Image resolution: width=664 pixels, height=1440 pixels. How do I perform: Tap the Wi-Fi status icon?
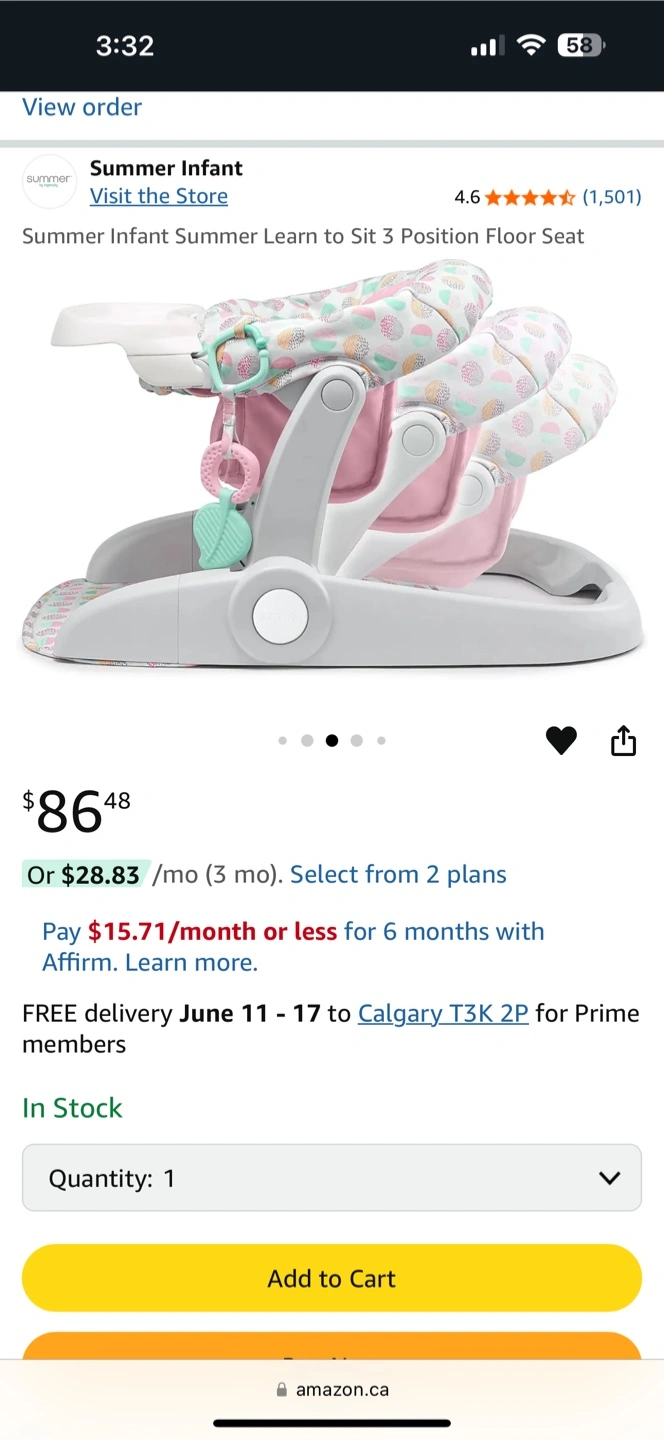[531, 45]
